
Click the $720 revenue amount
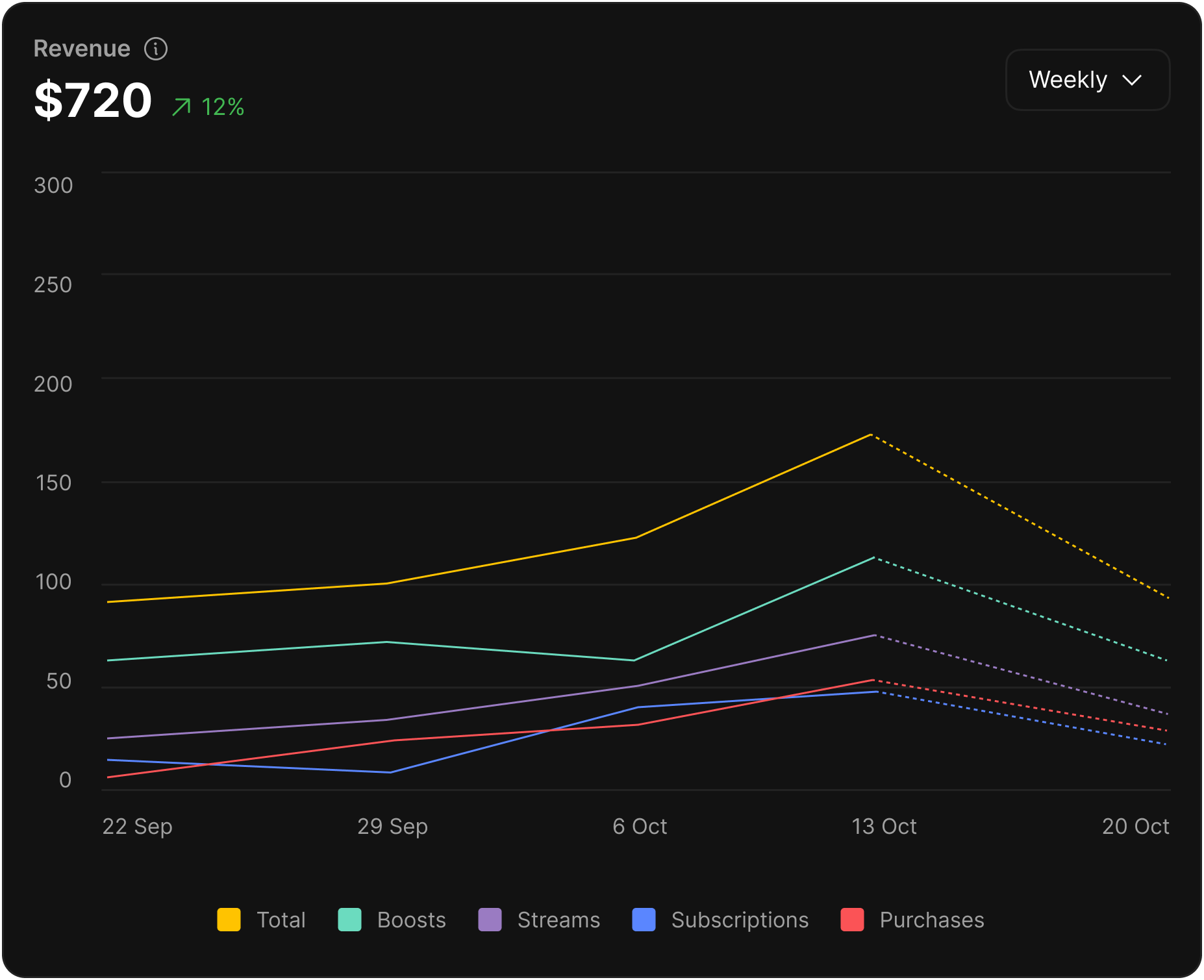(x=93, y=101)
